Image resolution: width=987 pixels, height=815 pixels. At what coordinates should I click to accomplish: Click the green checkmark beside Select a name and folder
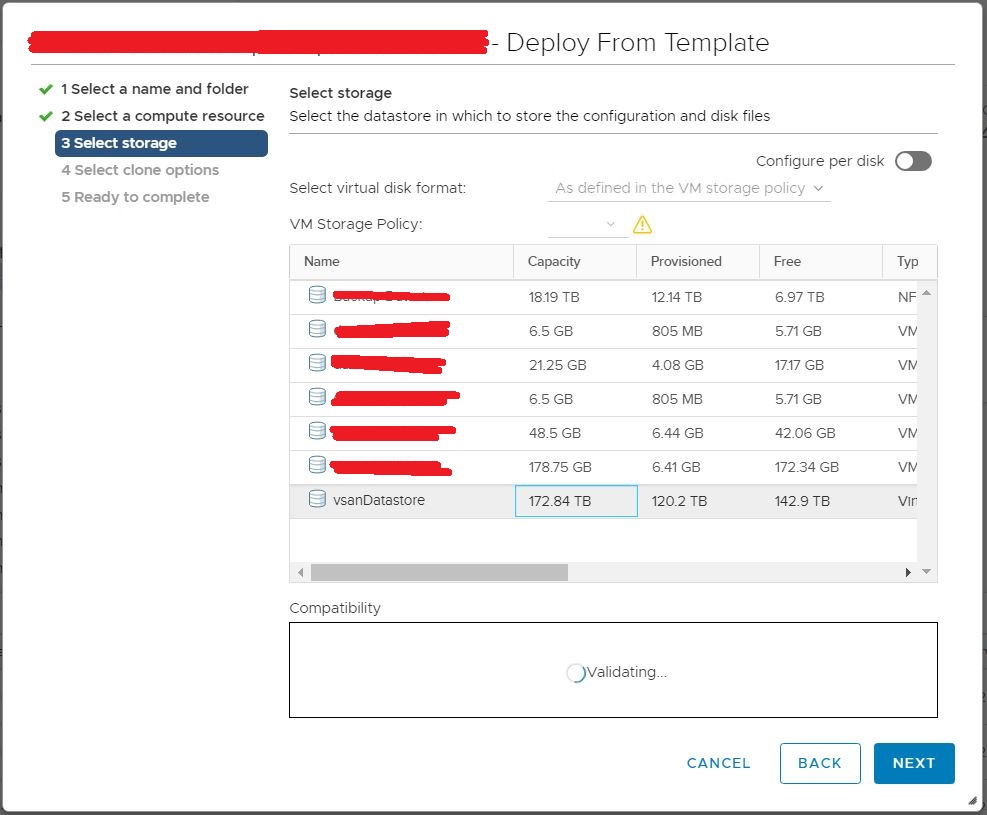click(x=46, y=88)
